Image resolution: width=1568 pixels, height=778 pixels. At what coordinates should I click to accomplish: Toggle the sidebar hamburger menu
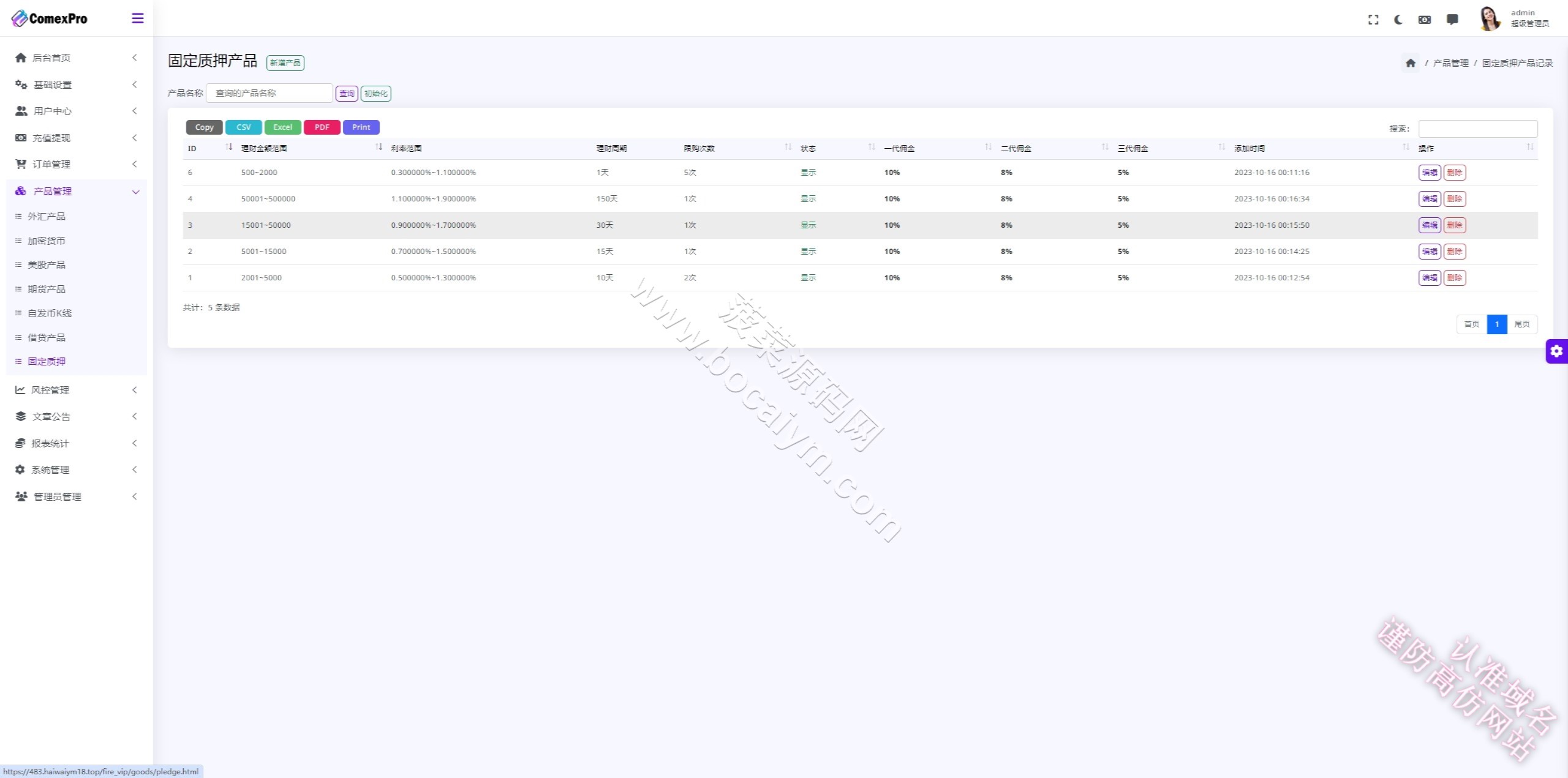[x=138, y=18]
